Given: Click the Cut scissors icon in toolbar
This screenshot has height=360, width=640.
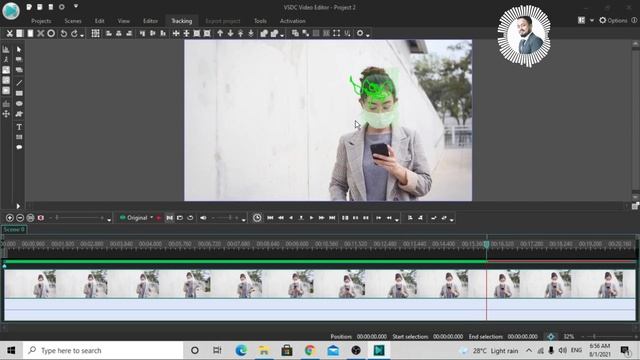Looking at the screenshot, I should coord(9,33).
